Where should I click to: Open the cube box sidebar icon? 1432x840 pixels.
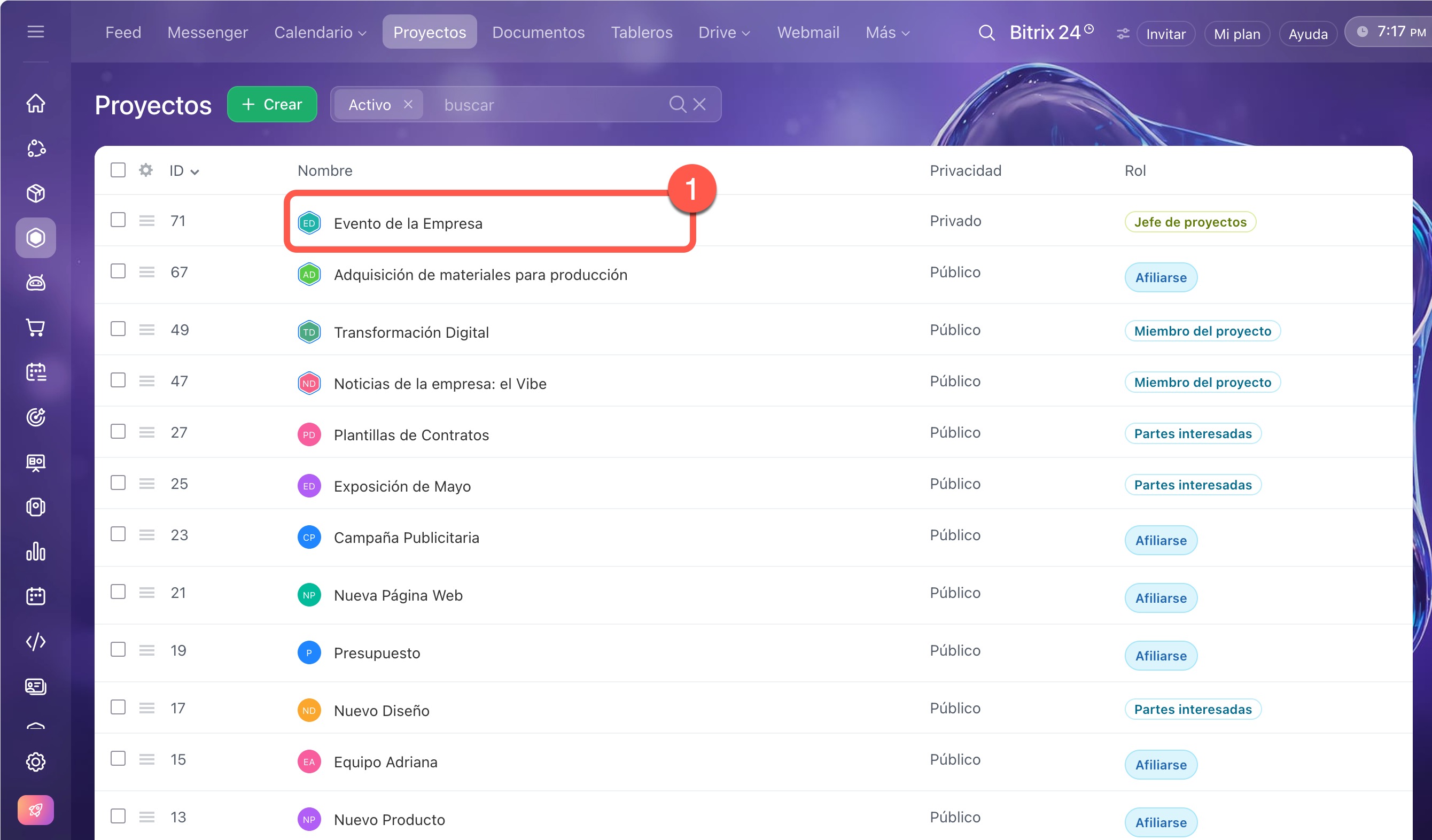(36, 193)
